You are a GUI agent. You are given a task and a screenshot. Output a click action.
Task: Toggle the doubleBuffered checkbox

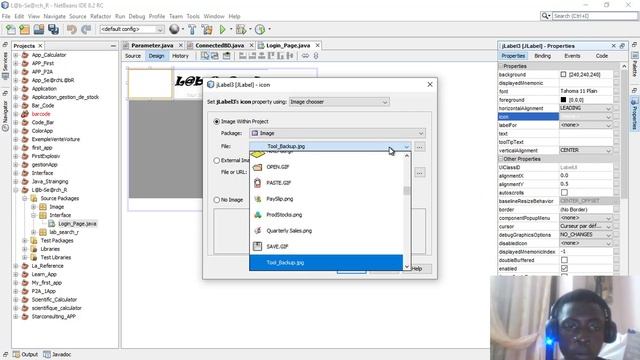point(564,260)
